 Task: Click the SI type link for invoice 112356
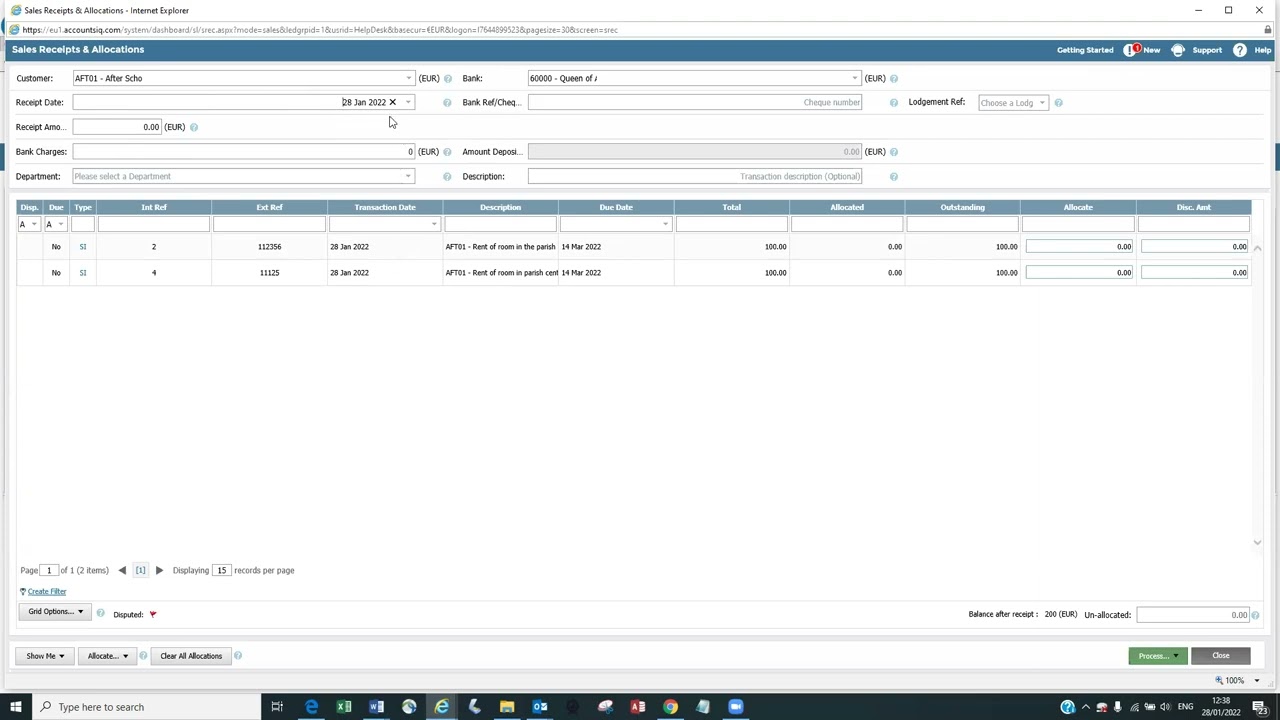83,247
